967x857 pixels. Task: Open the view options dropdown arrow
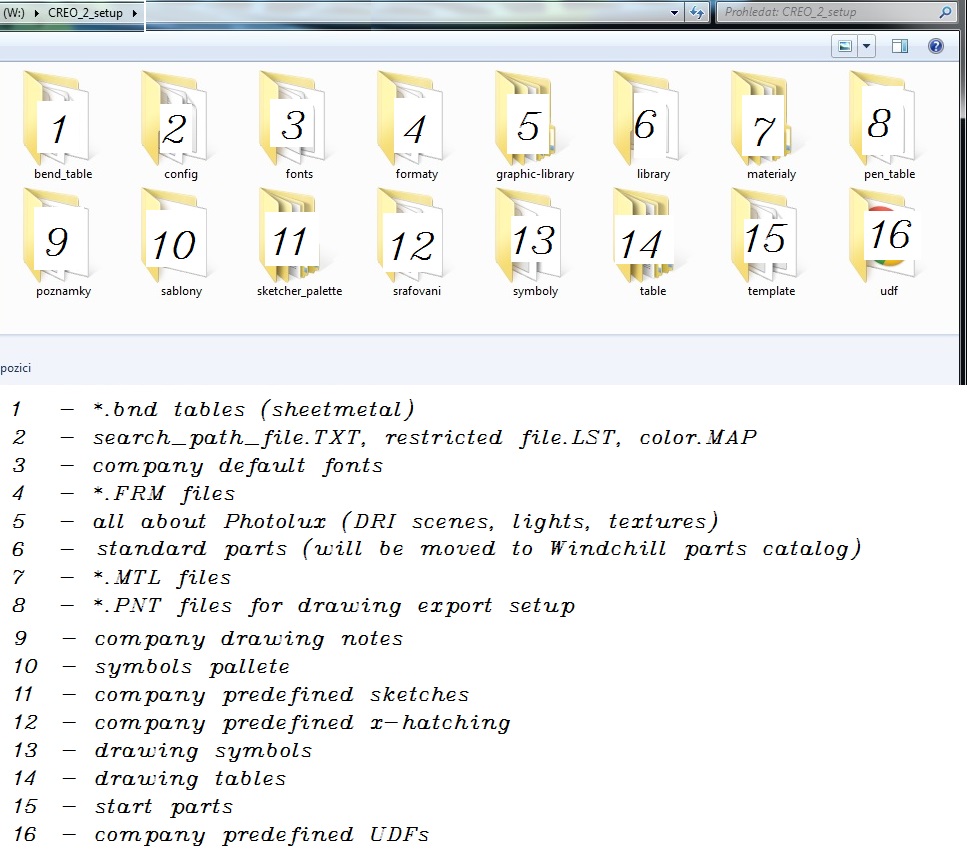[866, 46]
